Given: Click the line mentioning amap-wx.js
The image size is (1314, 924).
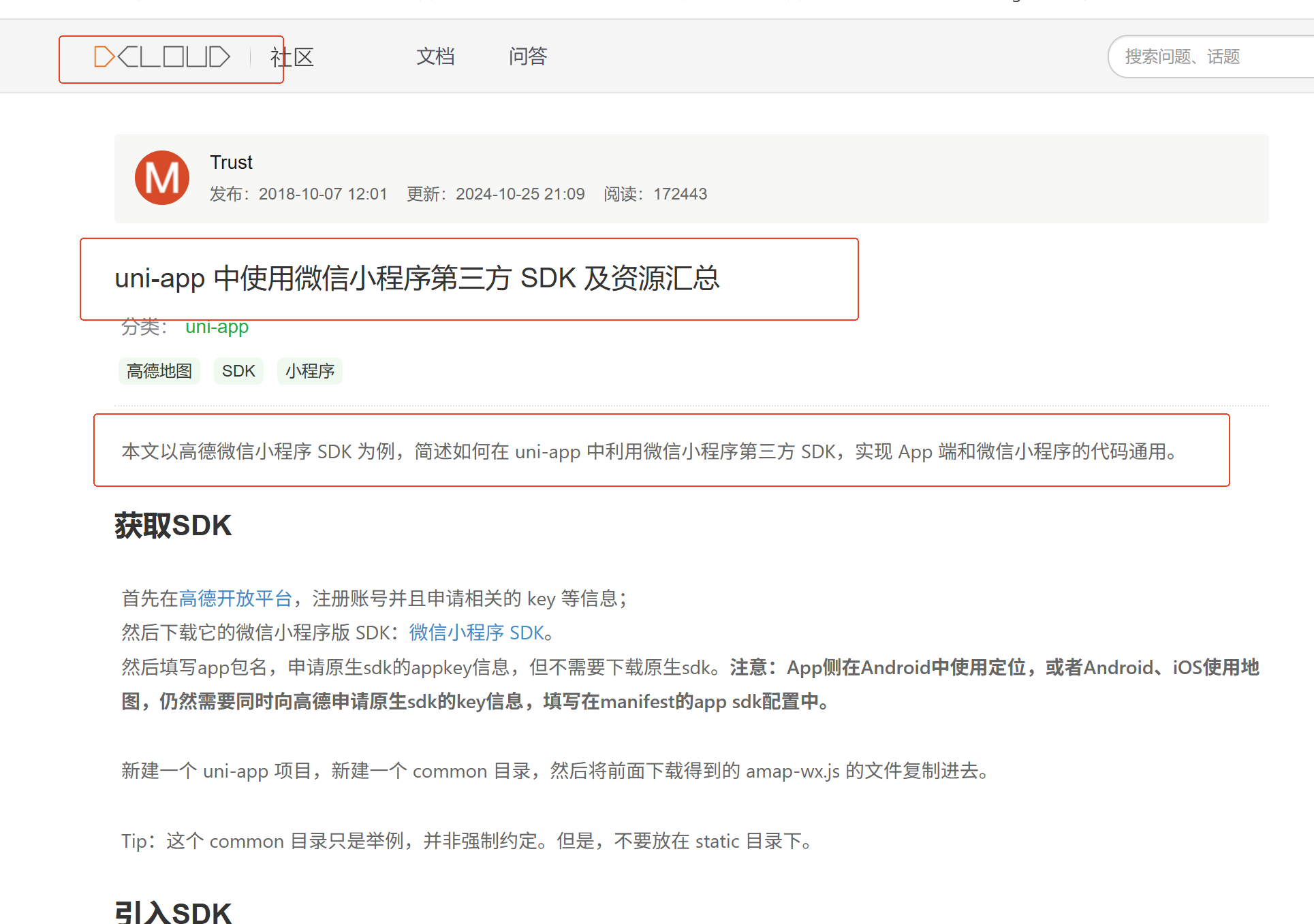Looking at the screenshot, I should (556, 771).
